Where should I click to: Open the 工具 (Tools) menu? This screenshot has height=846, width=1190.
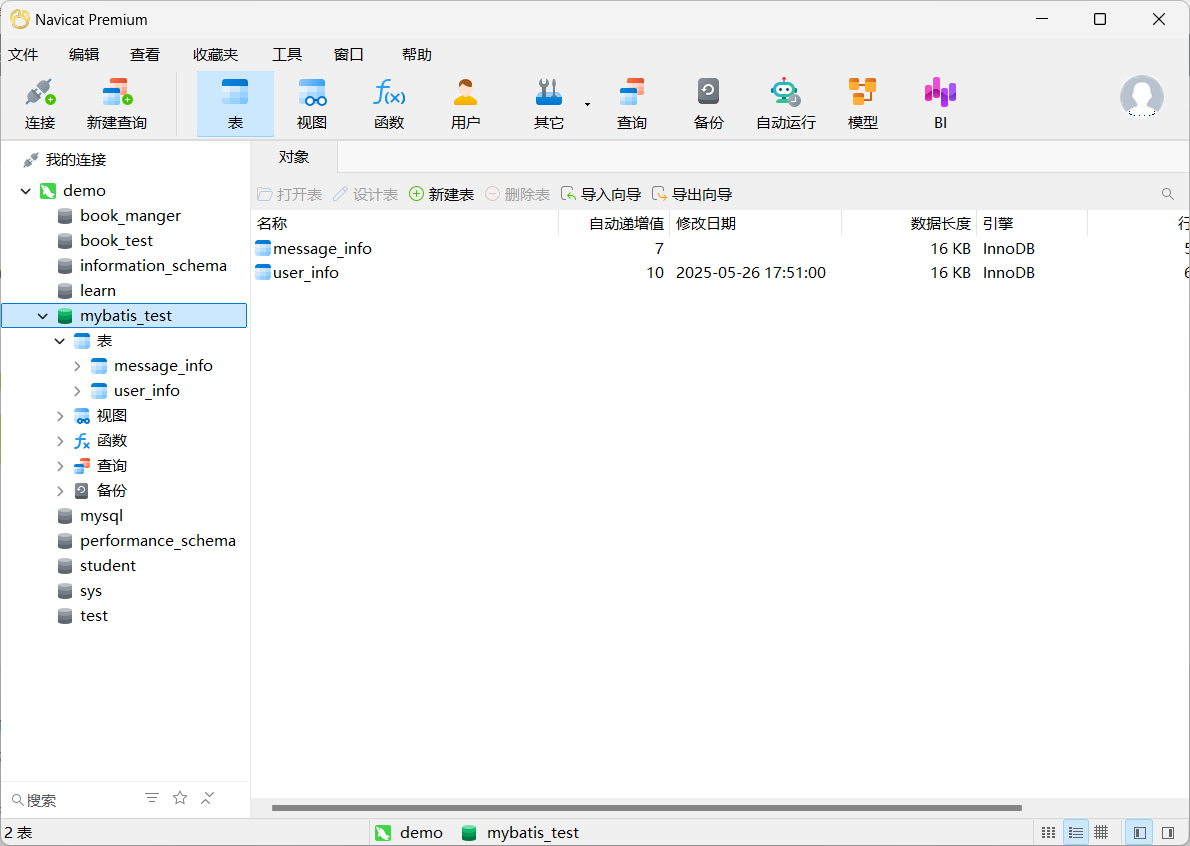287,55
